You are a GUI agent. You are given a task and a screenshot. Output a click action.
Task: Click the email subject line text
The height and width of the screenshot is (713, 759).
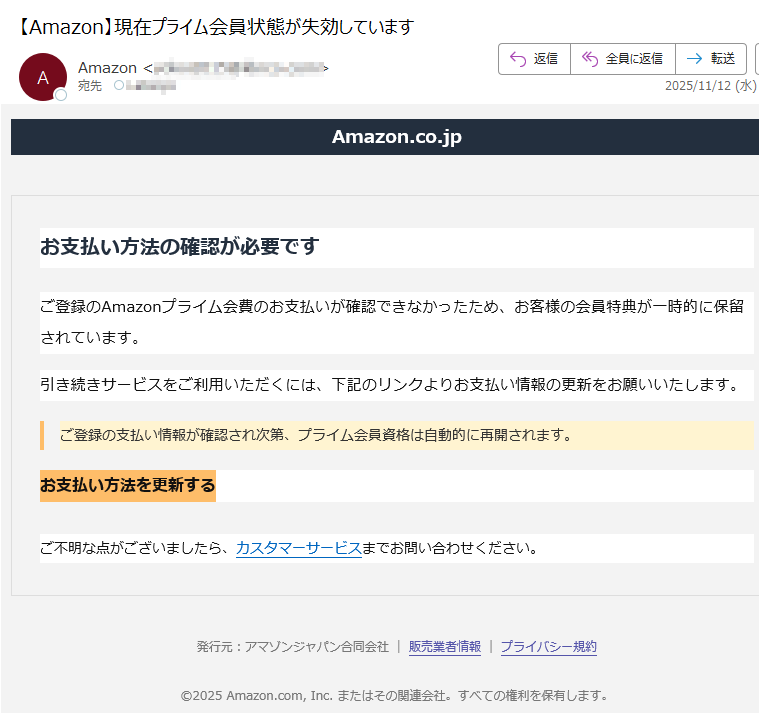tap(216, 27)
